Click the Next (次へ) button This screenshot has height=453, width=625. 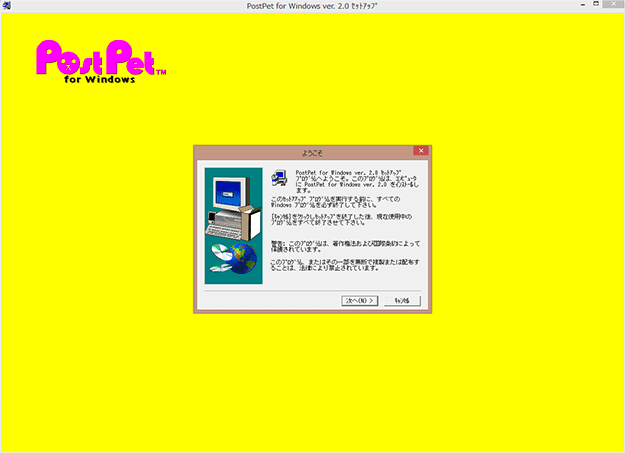click(360, 299)
